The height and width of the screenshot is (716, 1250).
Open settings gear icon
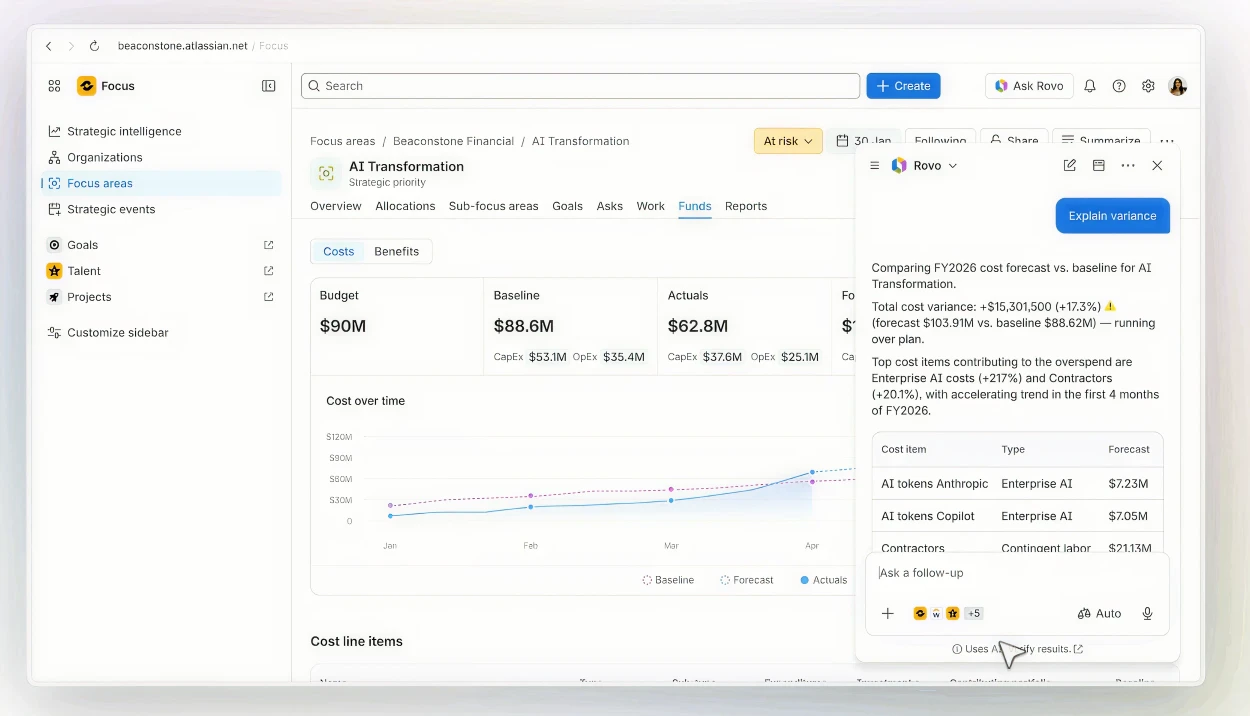(x=1148, y=86)
